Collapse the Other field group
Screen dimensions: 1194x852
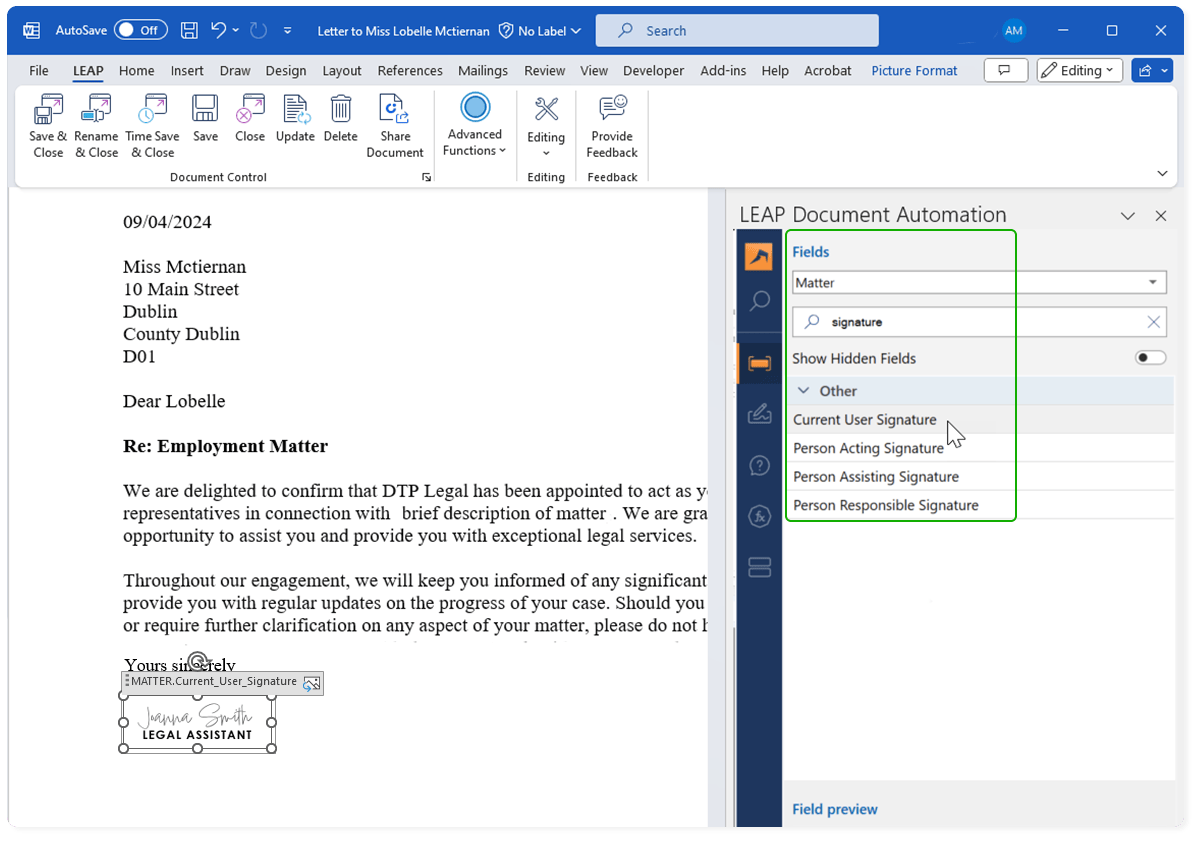[803, 391]
